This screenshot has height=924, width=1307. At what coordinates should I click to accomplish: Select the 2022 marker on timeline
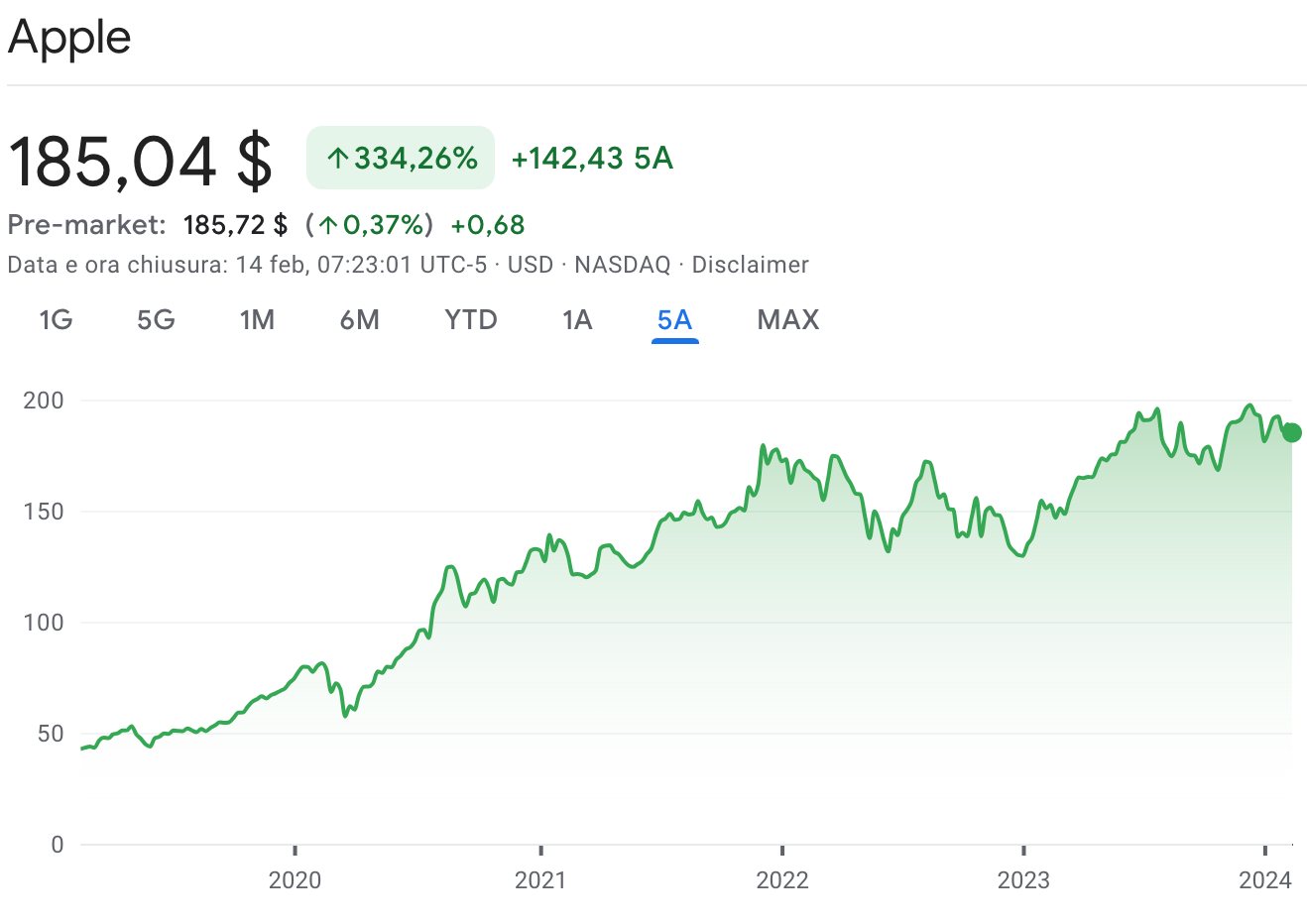tap(782, 879)
